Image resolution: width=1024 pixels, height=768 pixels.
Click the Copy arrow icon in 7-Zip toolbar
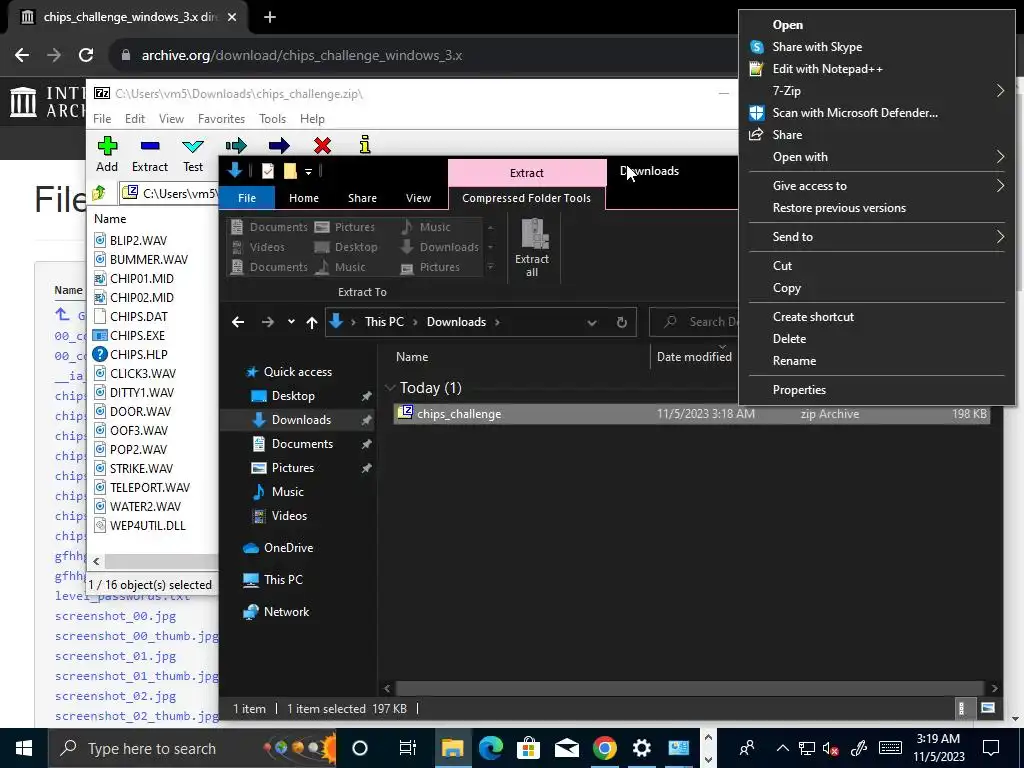tap(236, 145)
